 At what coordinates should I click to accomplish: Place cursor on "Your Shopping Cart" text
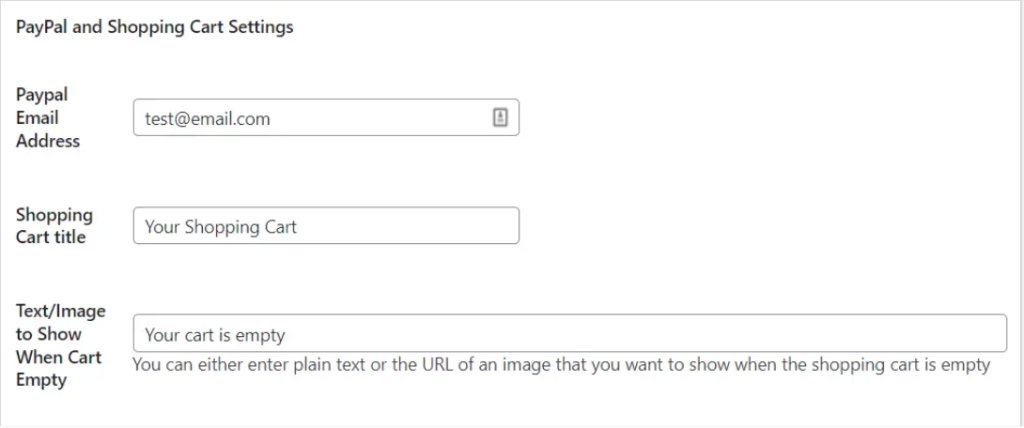coord(221,227)
